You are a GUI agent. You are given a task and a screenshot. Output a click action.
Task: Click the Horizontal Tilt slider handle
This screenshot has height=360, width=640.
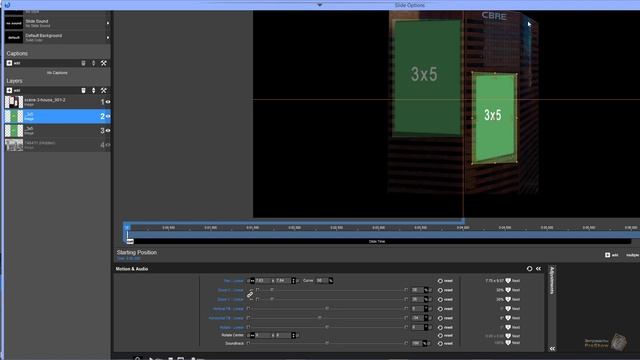(x=320, y=317)
